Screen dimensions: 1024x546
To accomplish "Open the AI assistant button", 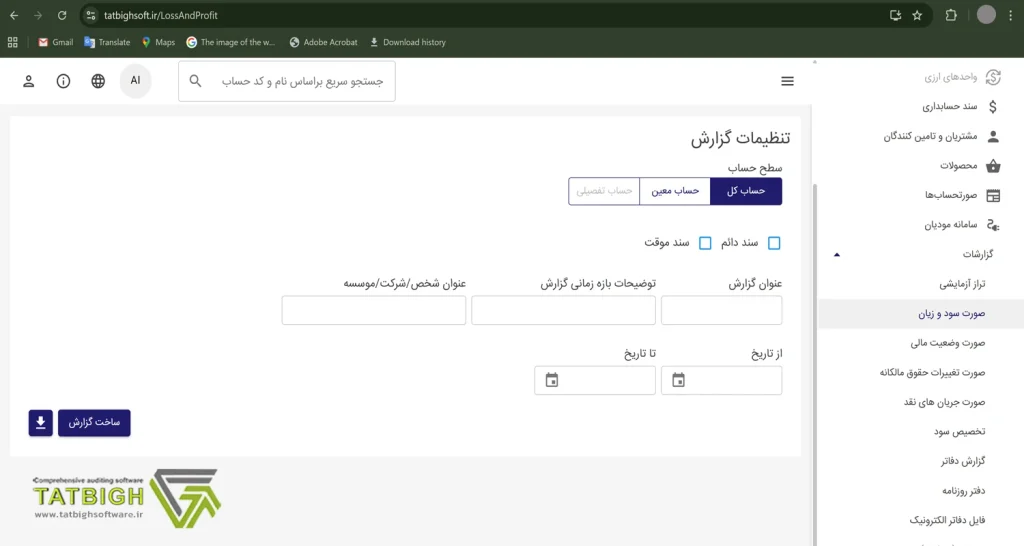I will 136,80.
